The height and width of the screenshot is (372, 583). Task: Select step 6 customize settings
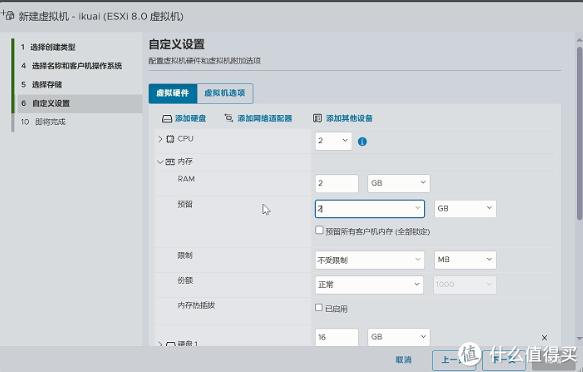coord(80,103)
